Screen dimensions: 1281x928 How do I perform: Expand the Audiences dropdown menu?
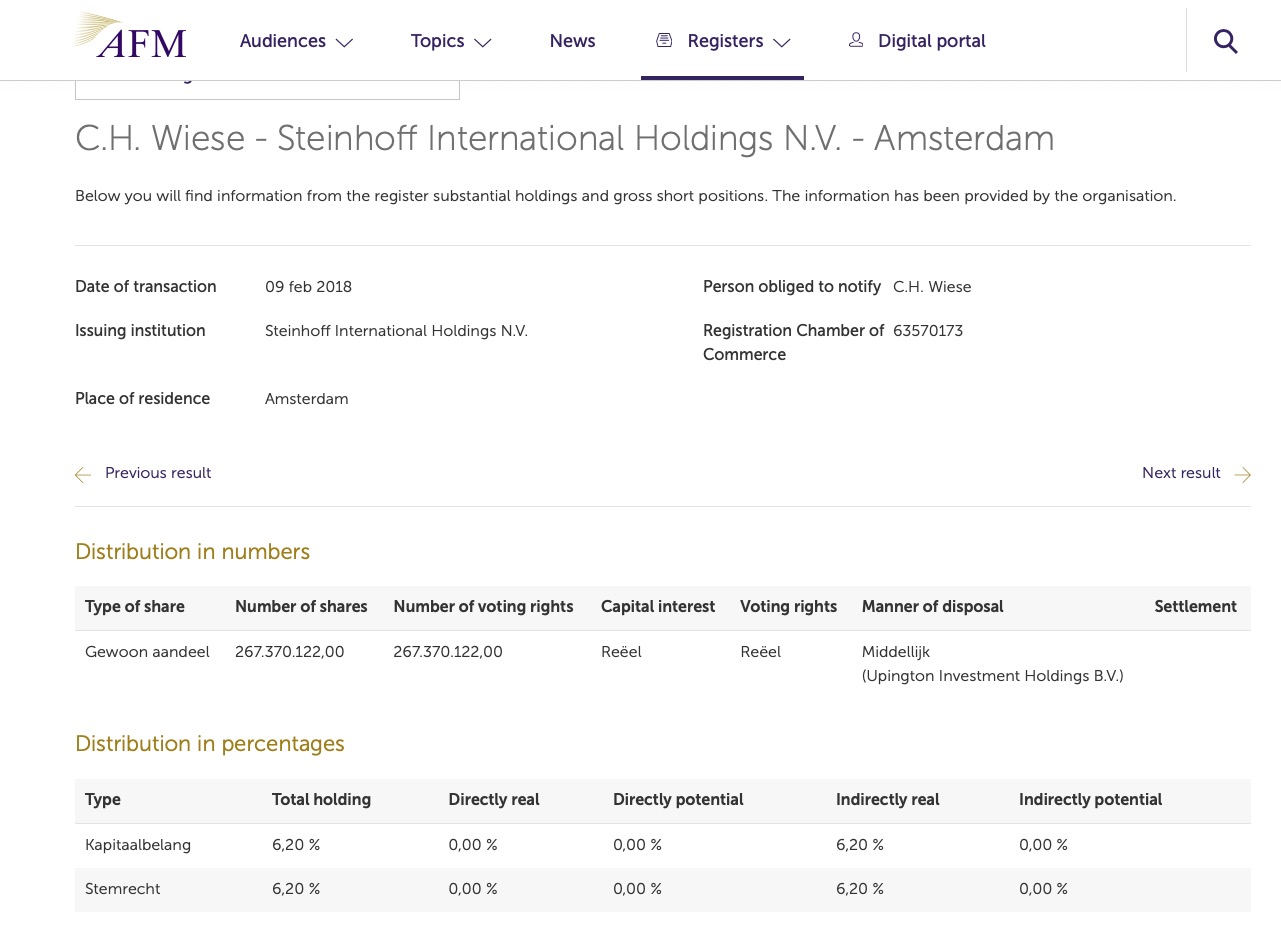tap(282, 41)
